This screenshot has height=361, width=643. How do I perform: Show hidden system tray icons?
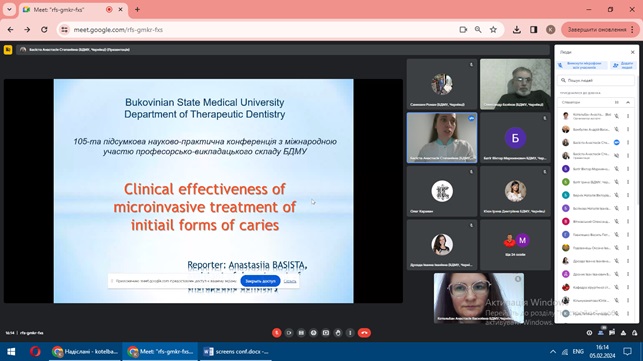coord(553,352)
